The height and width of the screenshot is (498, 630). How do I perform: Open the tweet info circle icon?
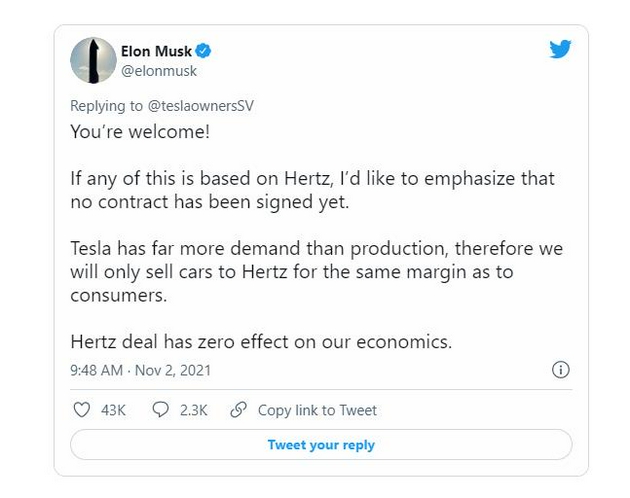[x=561, y=370]
